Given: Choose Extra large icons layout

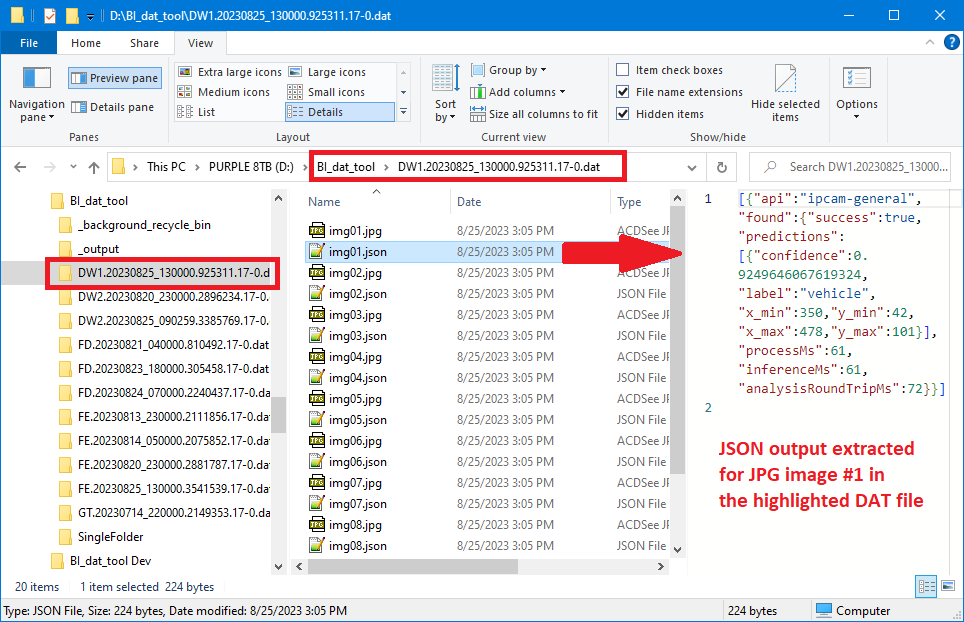Looking at the screenshot, I should [x=229, y=72].
